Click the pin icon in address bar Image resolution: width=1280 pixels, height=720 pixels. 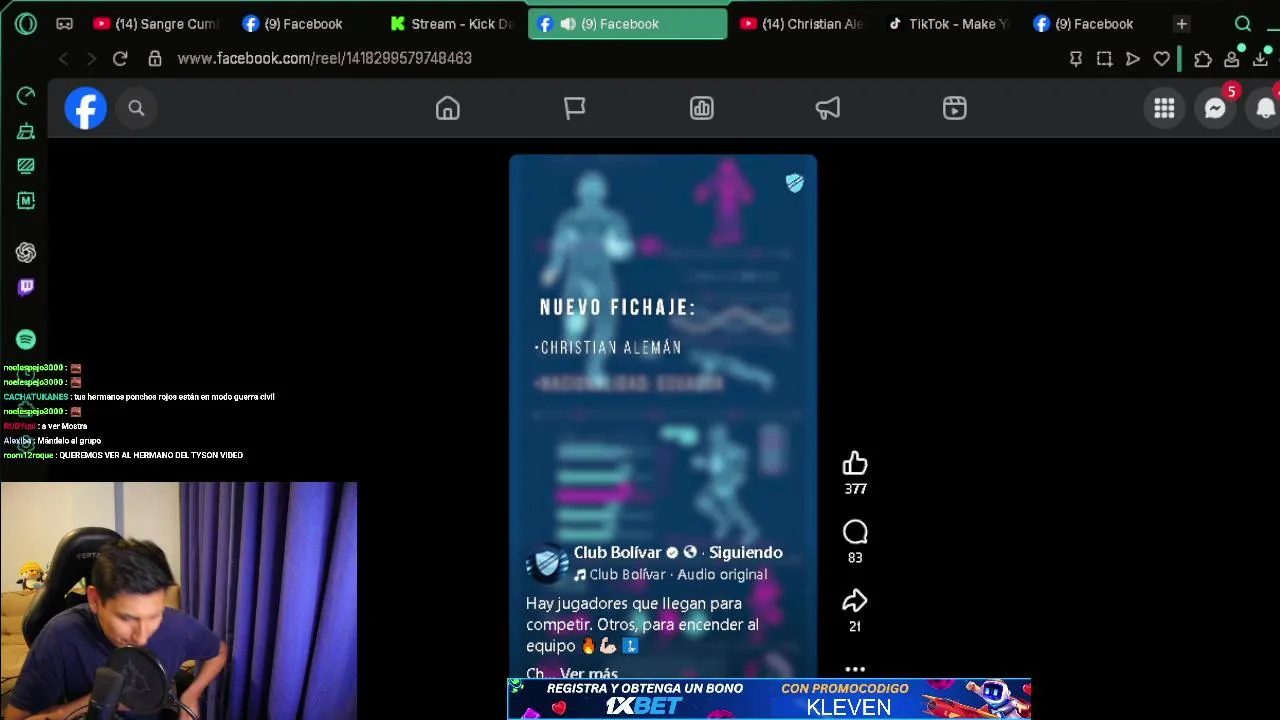click(1076, 59)
